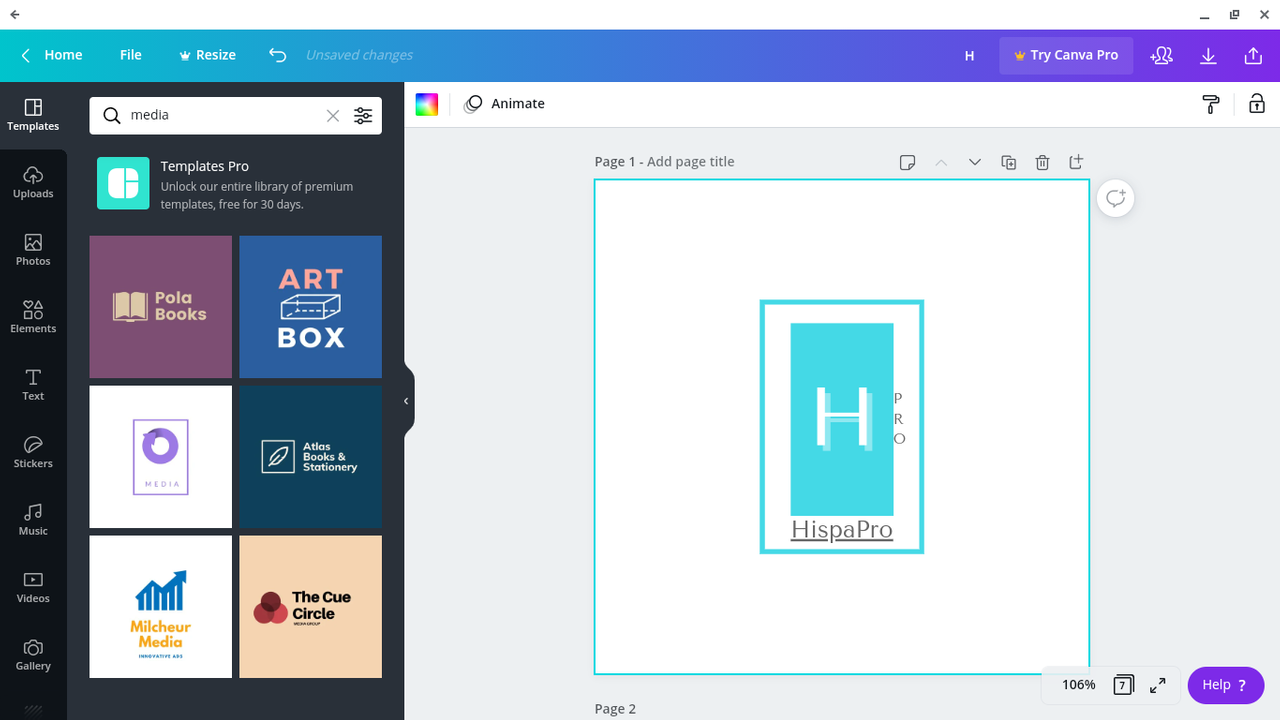Select the white H letter on canvas
The width and height of the screenshot is (1280, 720).
[842, 416]
